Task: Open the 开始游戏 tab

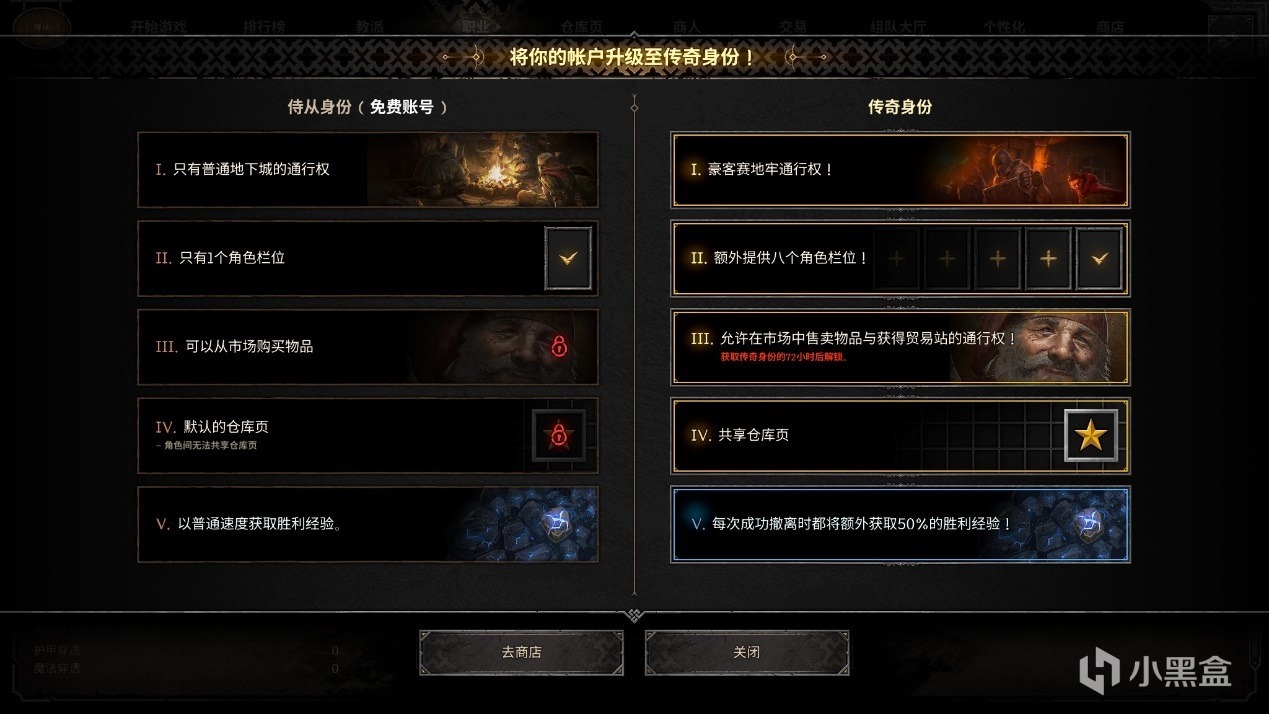Action: click(x=158, y=27)
